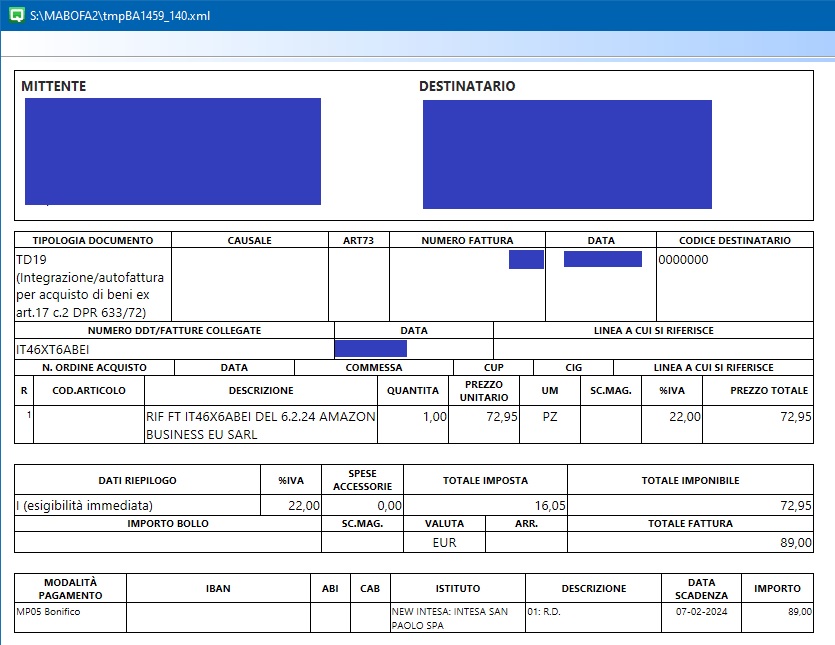Select 89,00 under IMPORTO in payment row
This screenshot has height=645, width=835.
800,611
